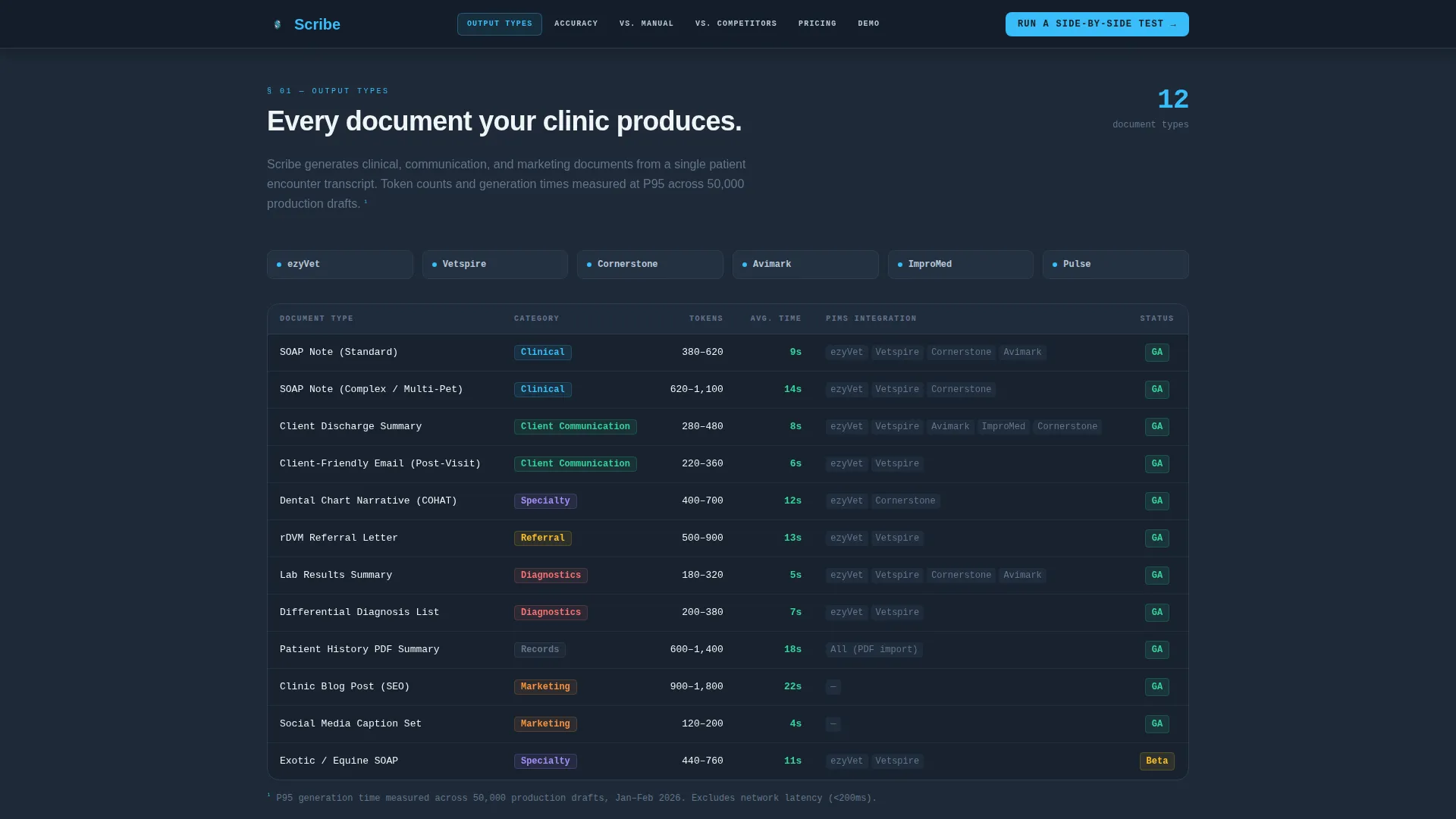Click the footnote marker after production drafts
The width and height of the screenshot is (1456, 819).
(x=366, y=202)
